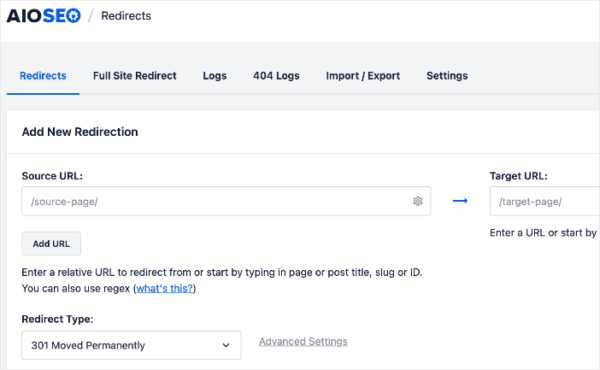This screenshot has width=600, height=370.
Task: Click the blue arrow between URL fields
Action: 460,201
